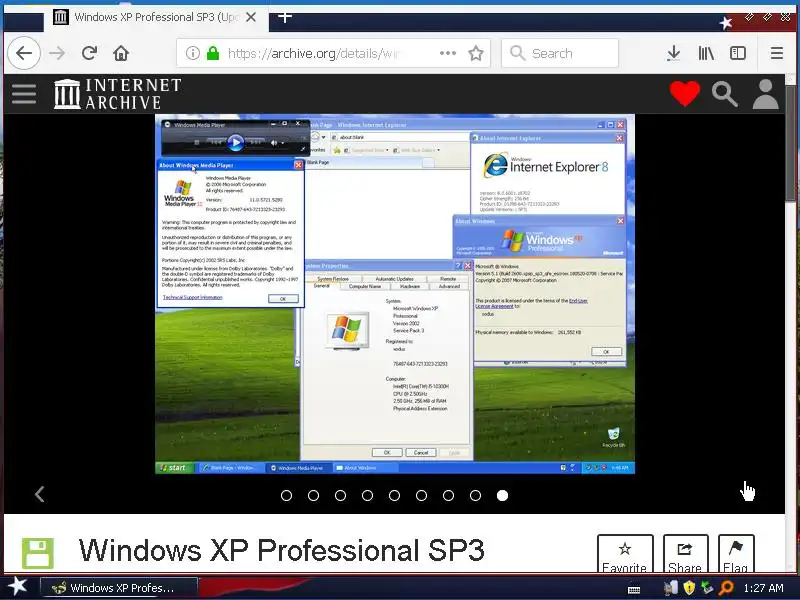The image size is (800, 600).
Task: Select the first carousel dot
Action: [286, 495]
